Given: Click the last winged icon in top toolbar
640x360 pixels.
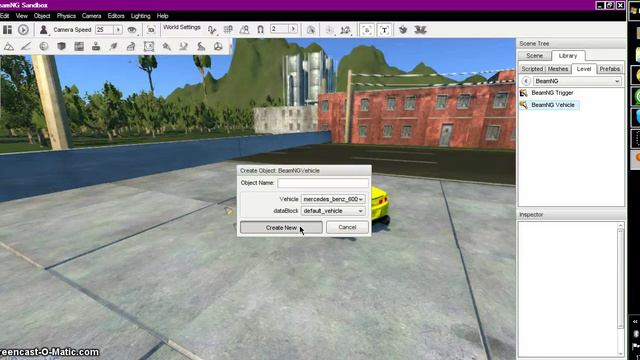Looking at the screenshot, I should point(420,30).
